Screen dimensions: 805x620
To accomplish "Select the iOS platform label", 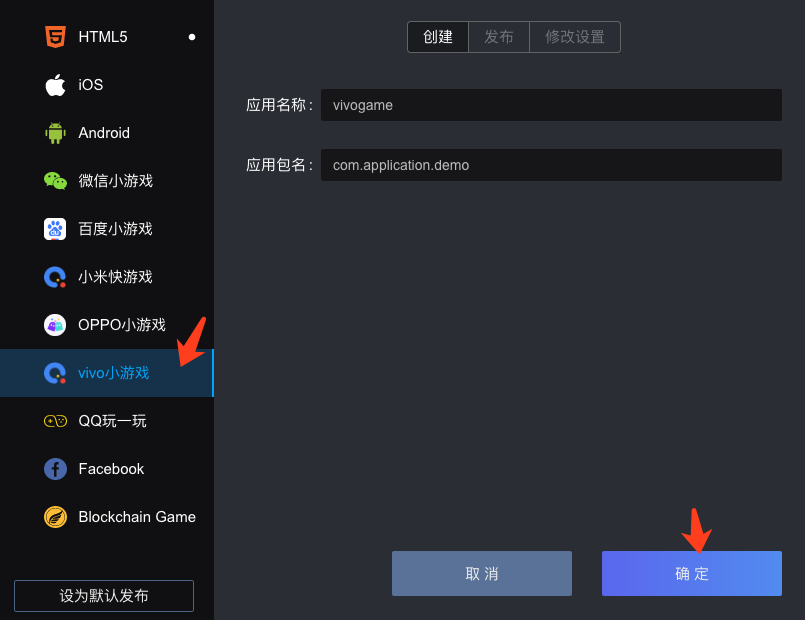I will (90, 85).
